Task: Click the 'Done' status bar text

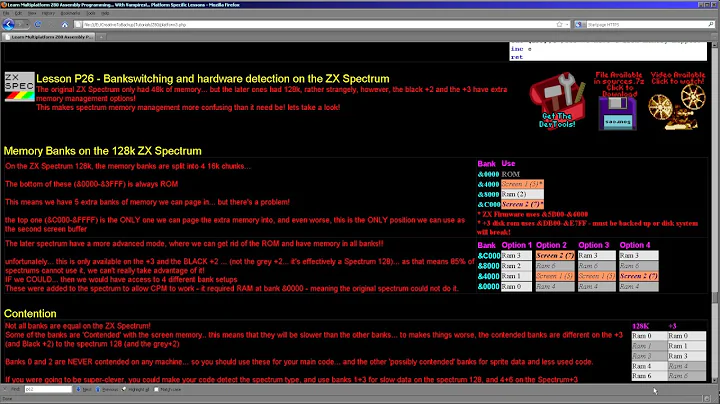Action: point(6,399)
